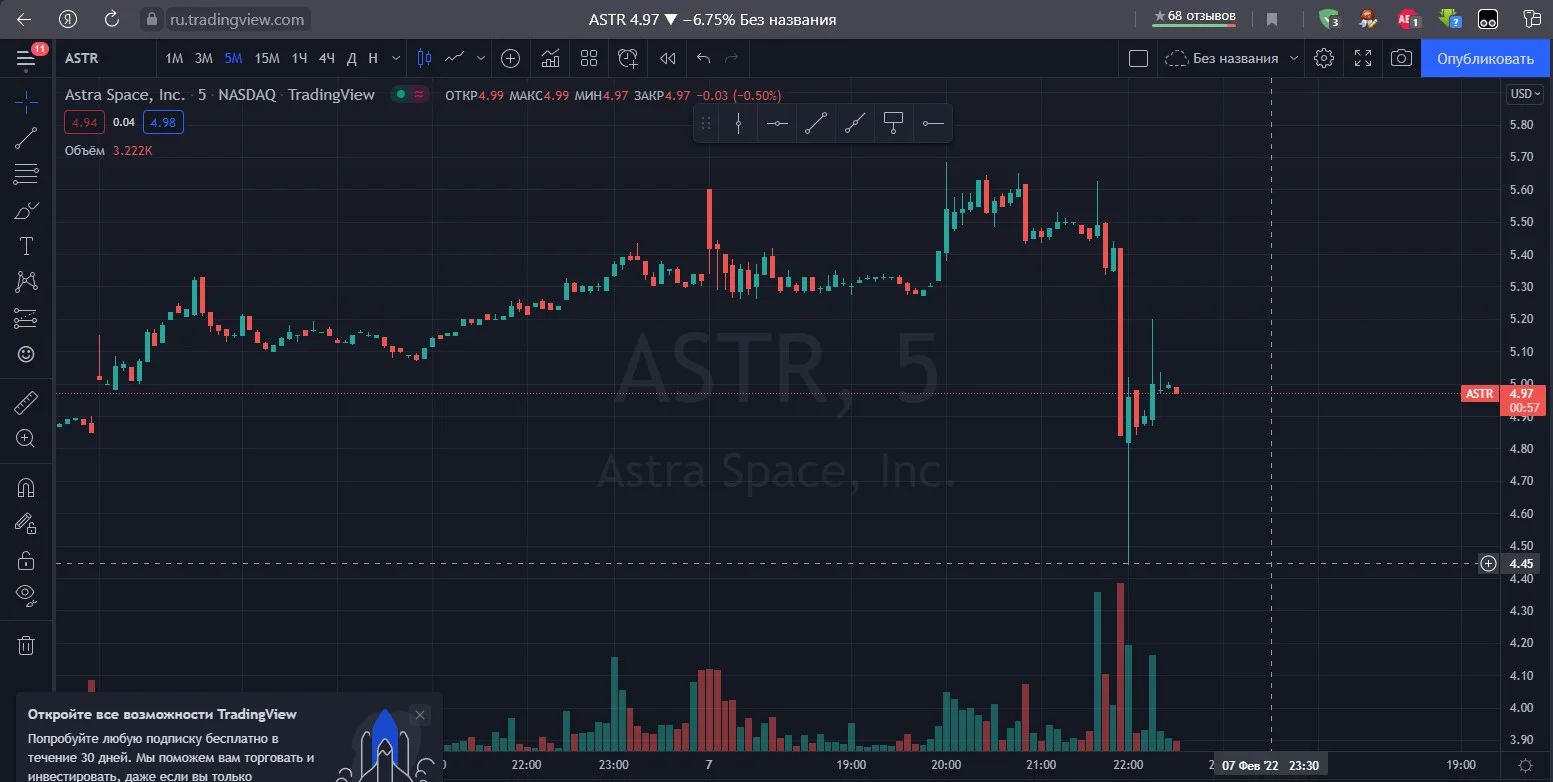1553x782 pixels.
Task: Select the extended line tool in floating toolbar
Action: 855,123
